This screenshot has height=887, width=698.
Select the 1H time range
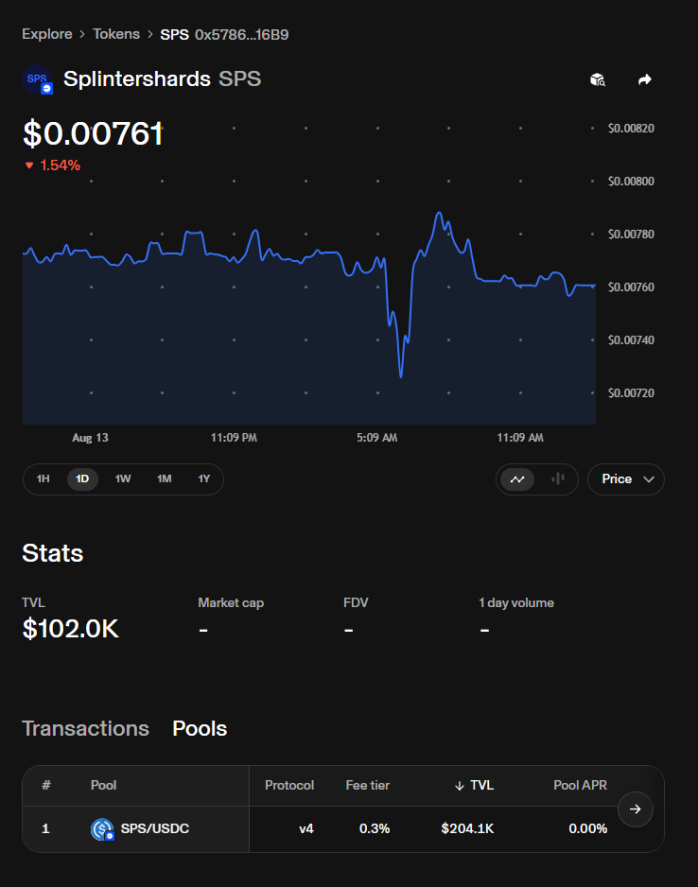(x=43, y=479)
